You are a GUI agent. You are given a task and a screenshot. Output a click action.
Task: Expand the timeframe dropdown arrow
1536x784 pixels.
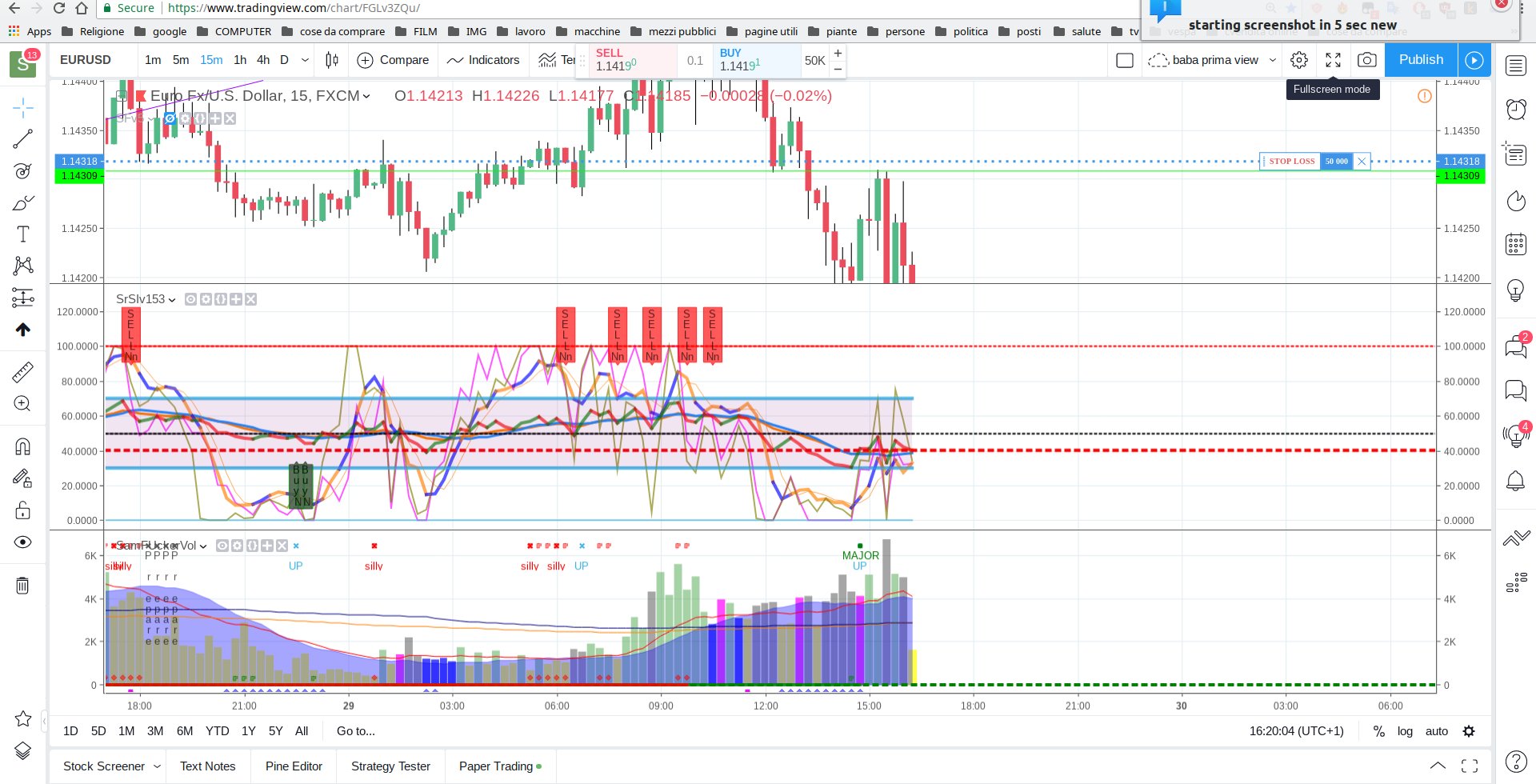[x=305, y=60]
